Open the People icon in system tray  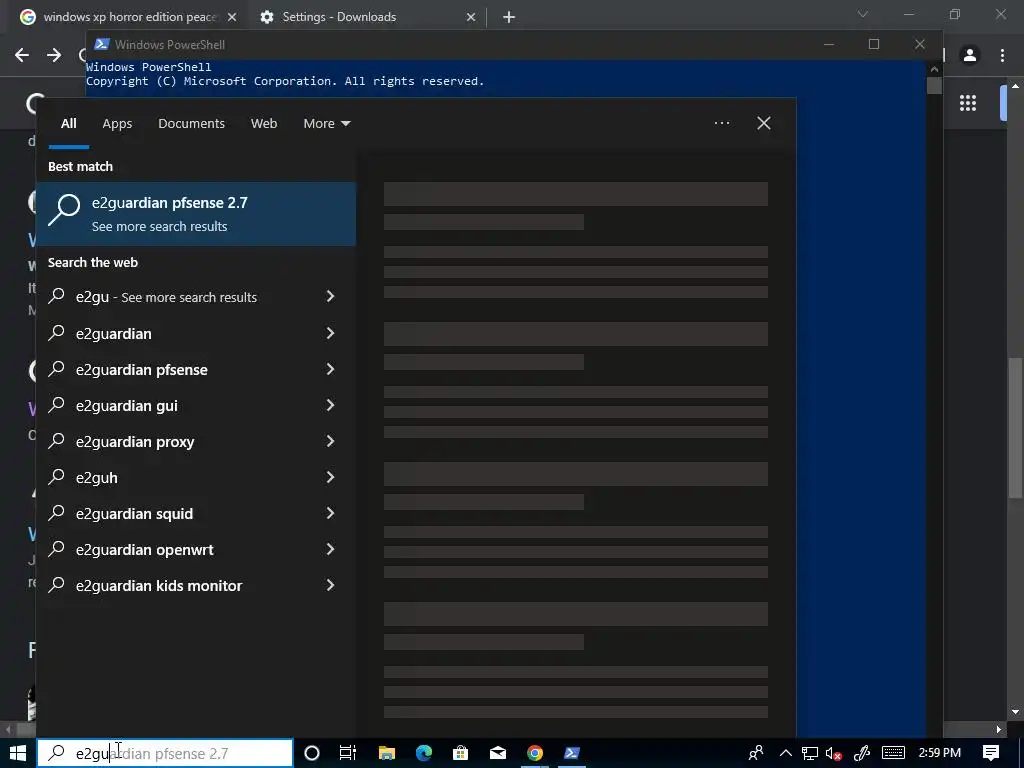756,753
